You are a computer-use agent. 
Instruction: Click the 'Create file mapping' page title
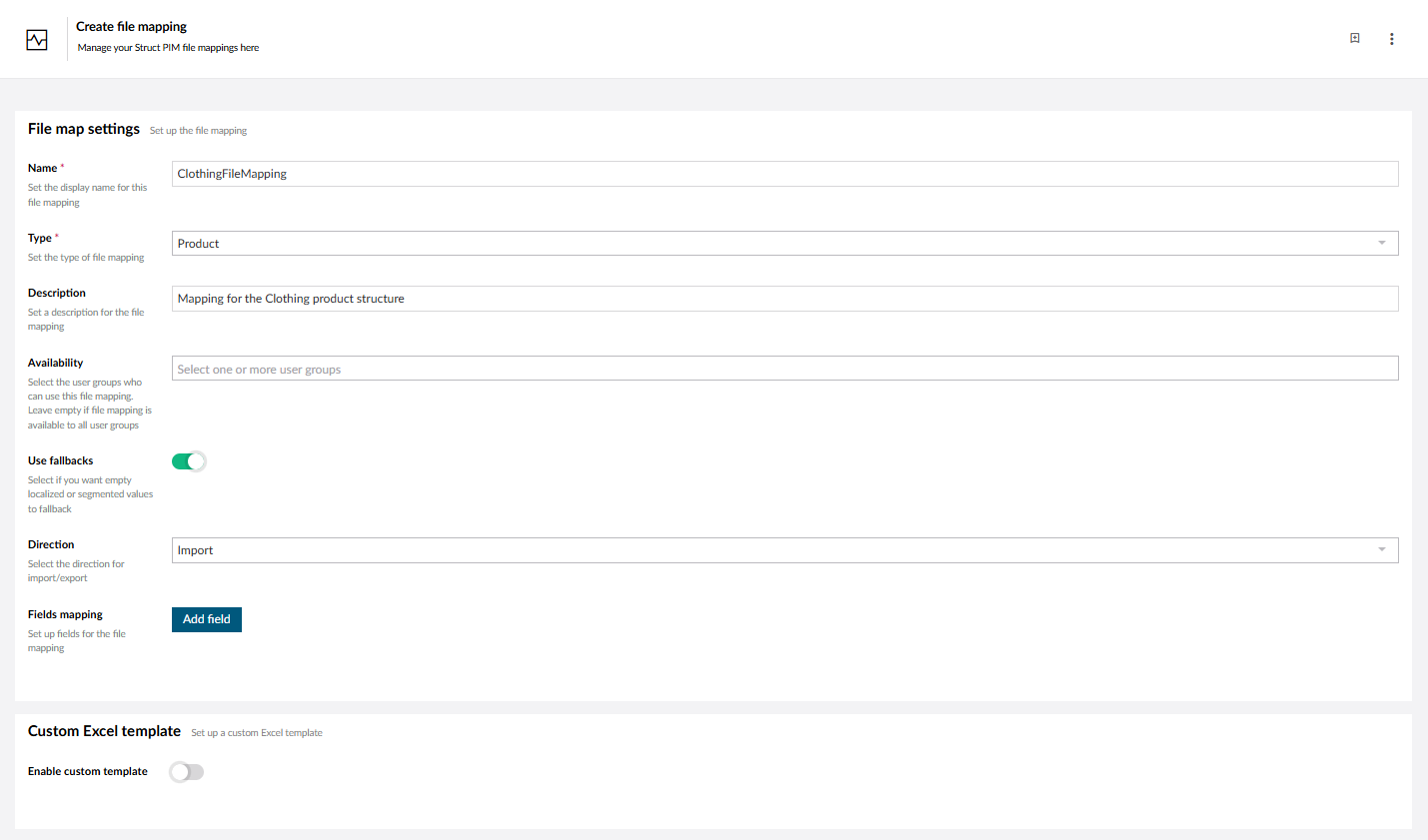pos(131,27)
